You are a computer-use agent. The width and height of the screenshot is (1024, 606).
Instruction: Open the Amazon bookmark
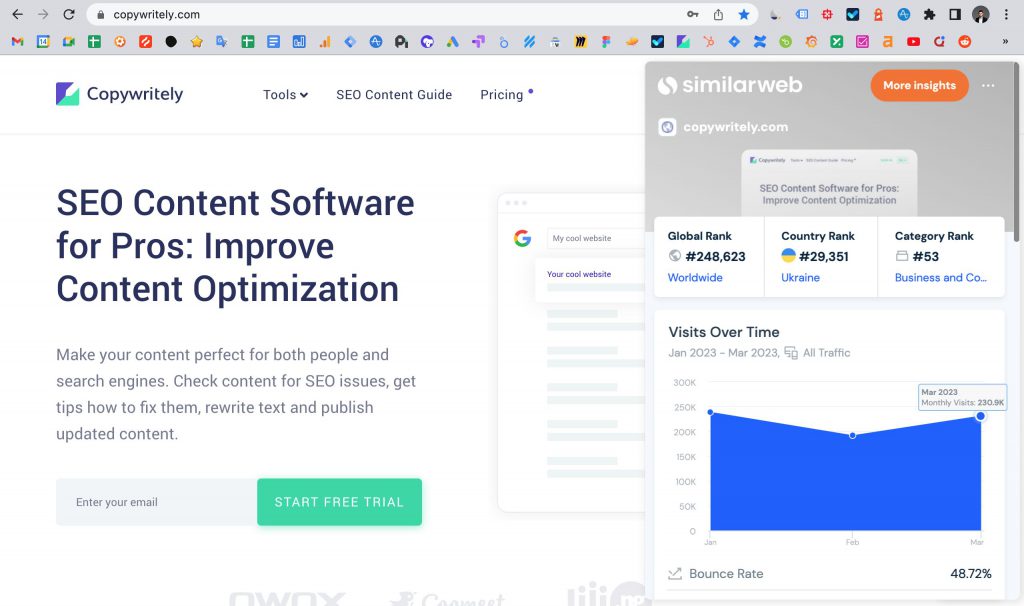888,42
